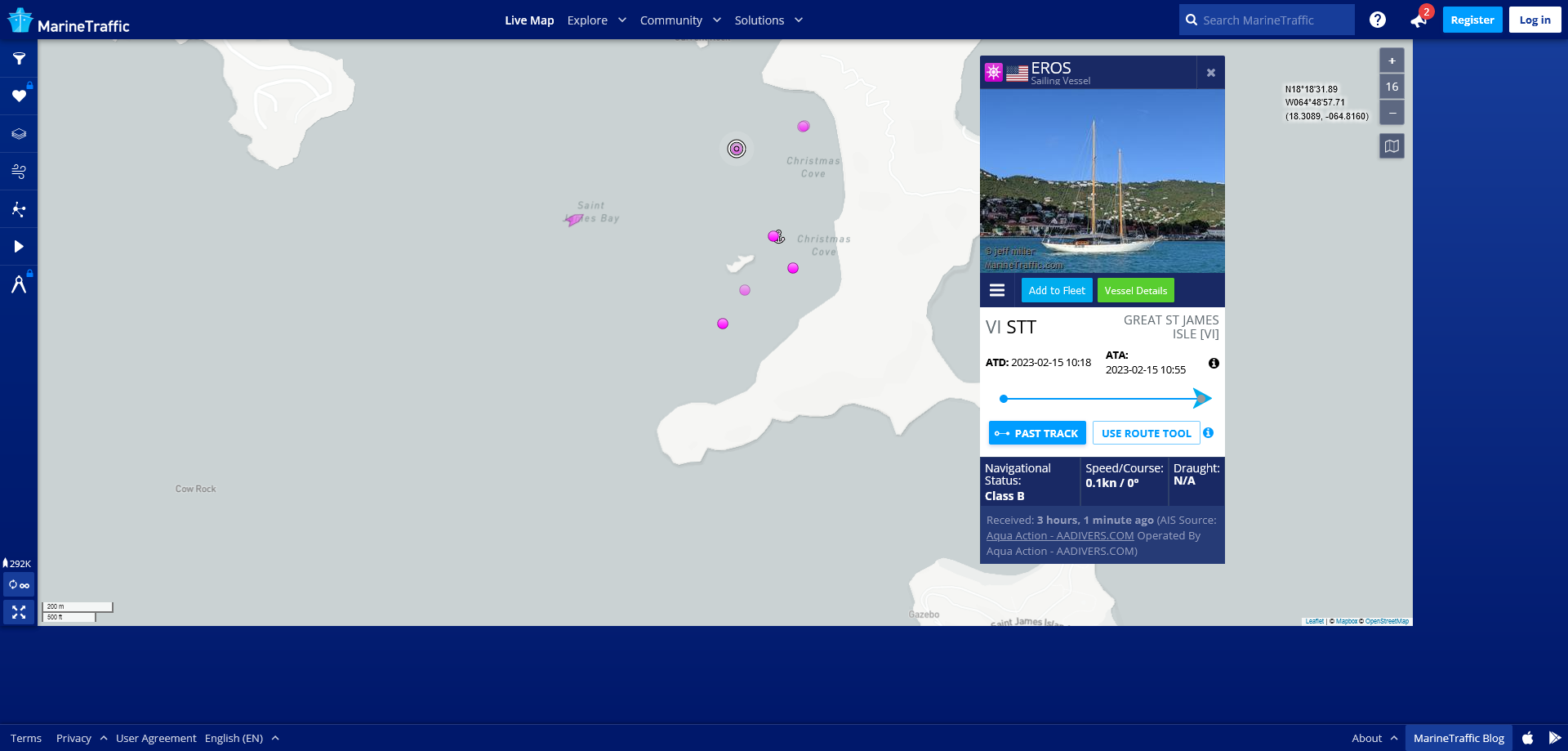Click the zoom level 16 indicator
The height and width of the screenshot is (751, 1568).
tap(1392, 87)
